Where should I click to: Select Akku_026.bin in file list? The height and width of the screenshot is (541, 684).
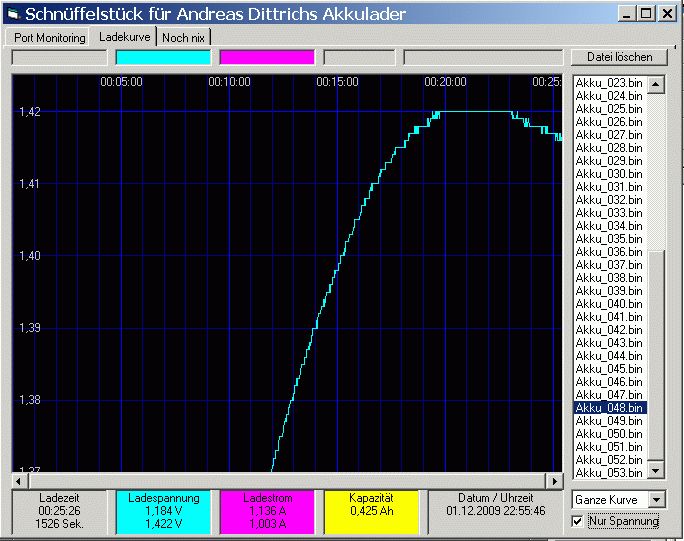point(609,122)
